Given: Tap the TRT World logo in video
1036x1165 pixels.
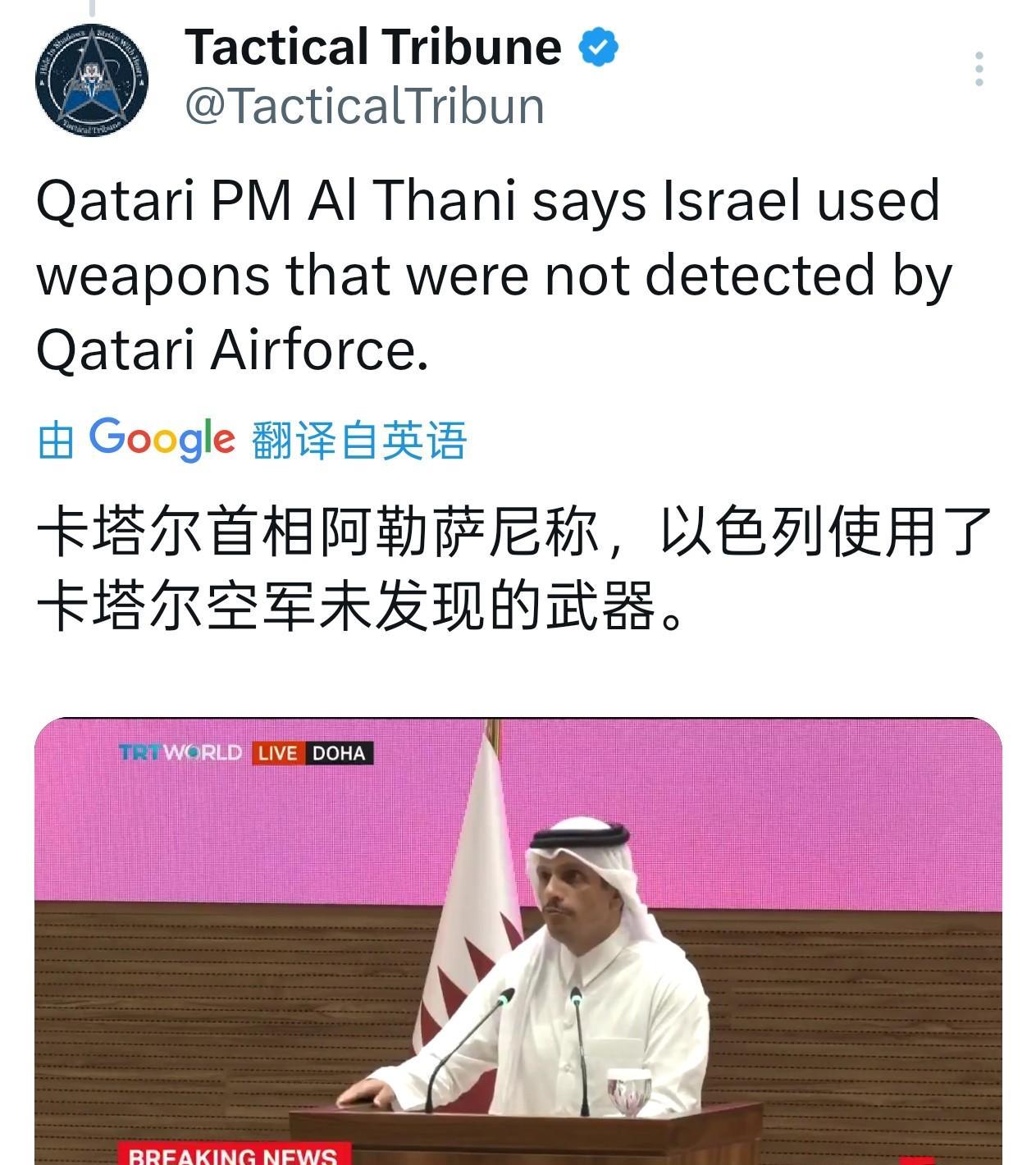Looking at the screenshot, I should 180,752.
